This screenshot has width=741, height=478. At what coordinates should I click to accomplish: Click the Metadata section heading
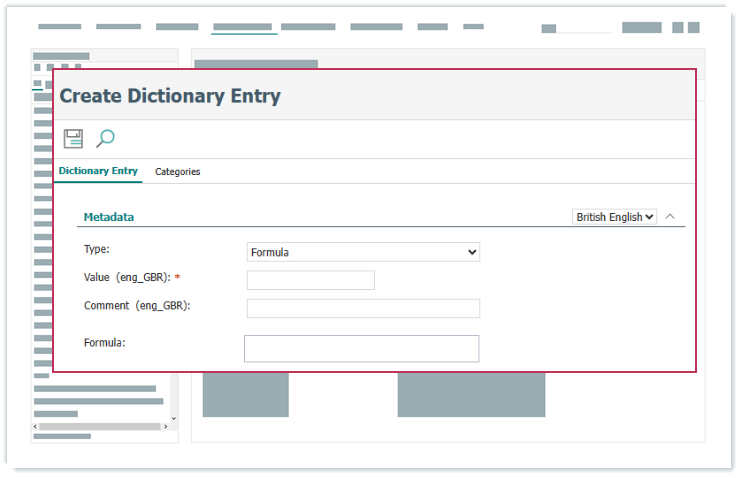click(109, 217)
